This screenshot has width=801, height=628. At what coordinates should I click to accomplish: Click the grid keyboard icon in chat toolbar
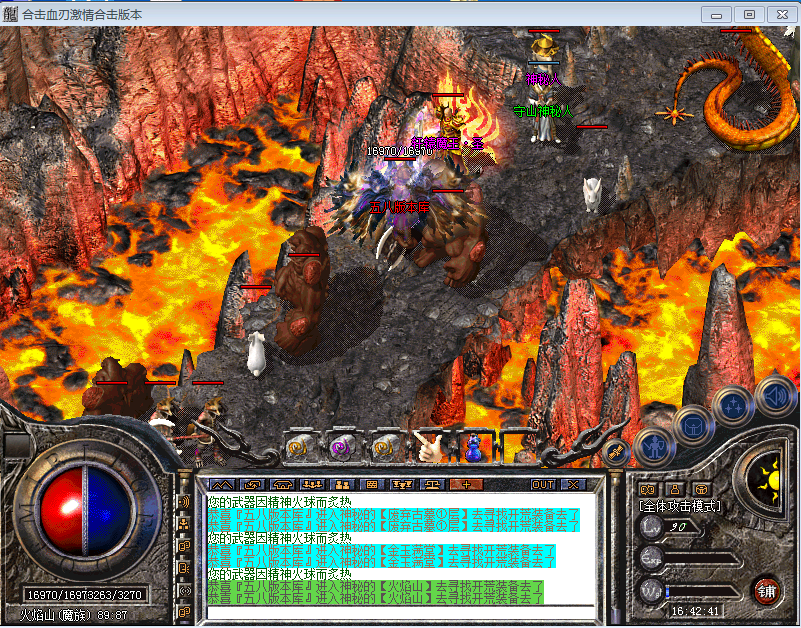click(x=372, y=484)
